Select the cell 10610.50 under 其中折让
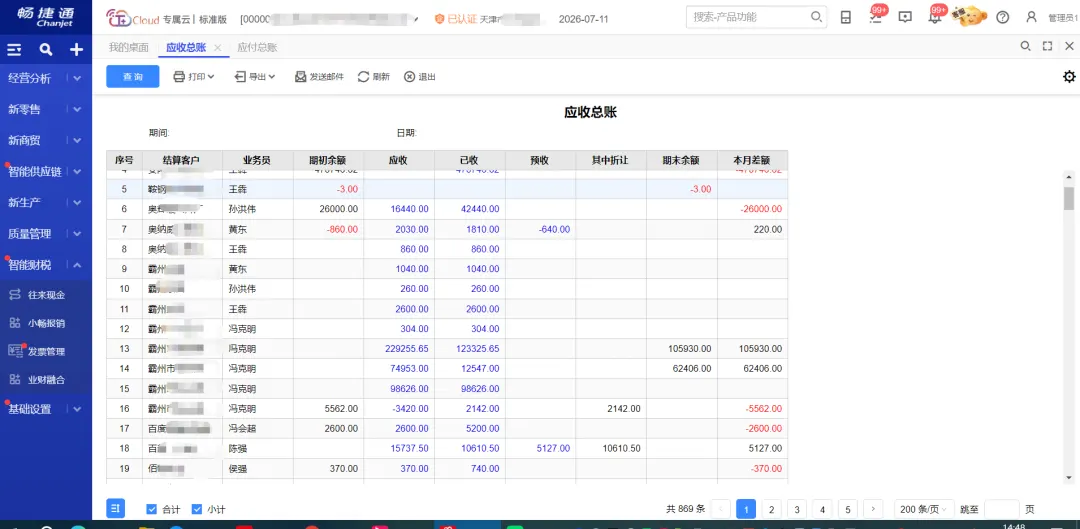 611,448
